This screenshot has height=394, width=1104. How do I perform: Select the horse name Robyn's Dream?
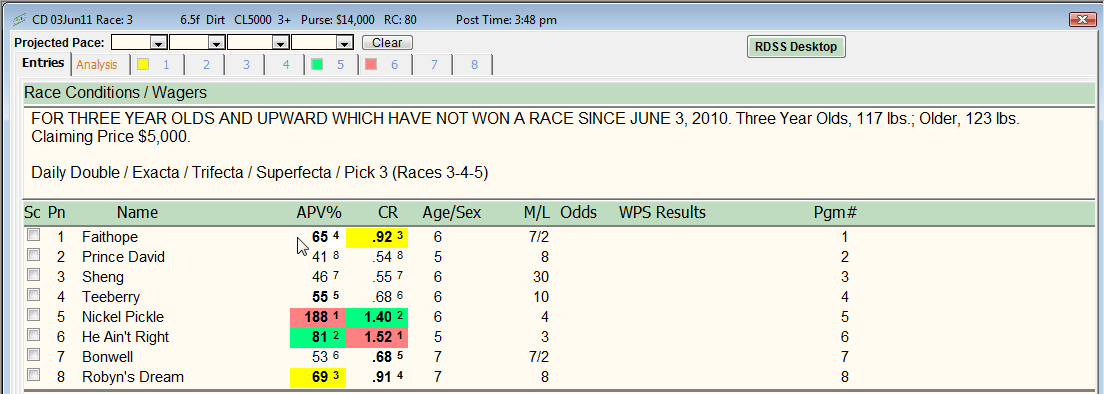pyautogui.click(x=132, y=377)
